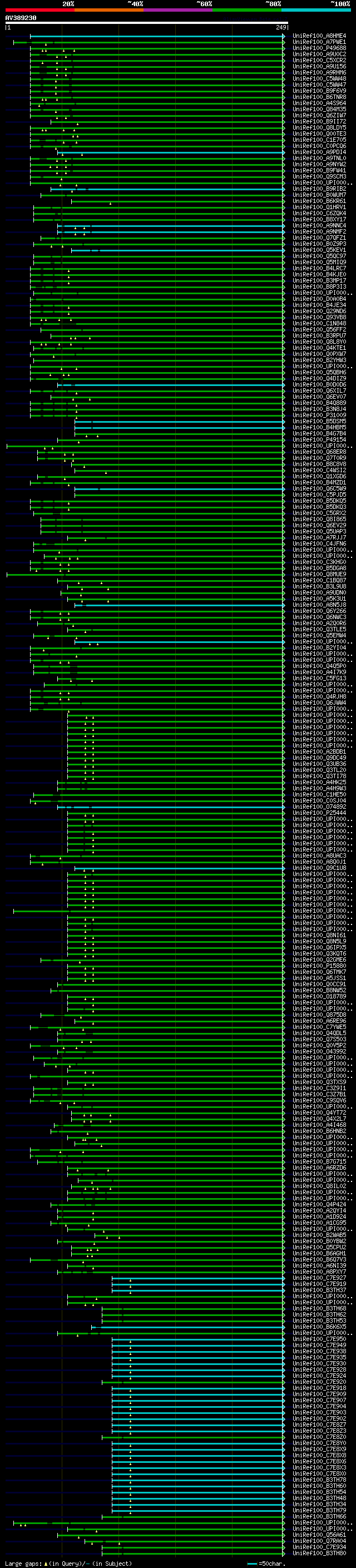The width and height of the screenshot is (356, 1568).
Task: Click the yellow large-gap triangle legend marker
Action: click(x=46, y=1563)
